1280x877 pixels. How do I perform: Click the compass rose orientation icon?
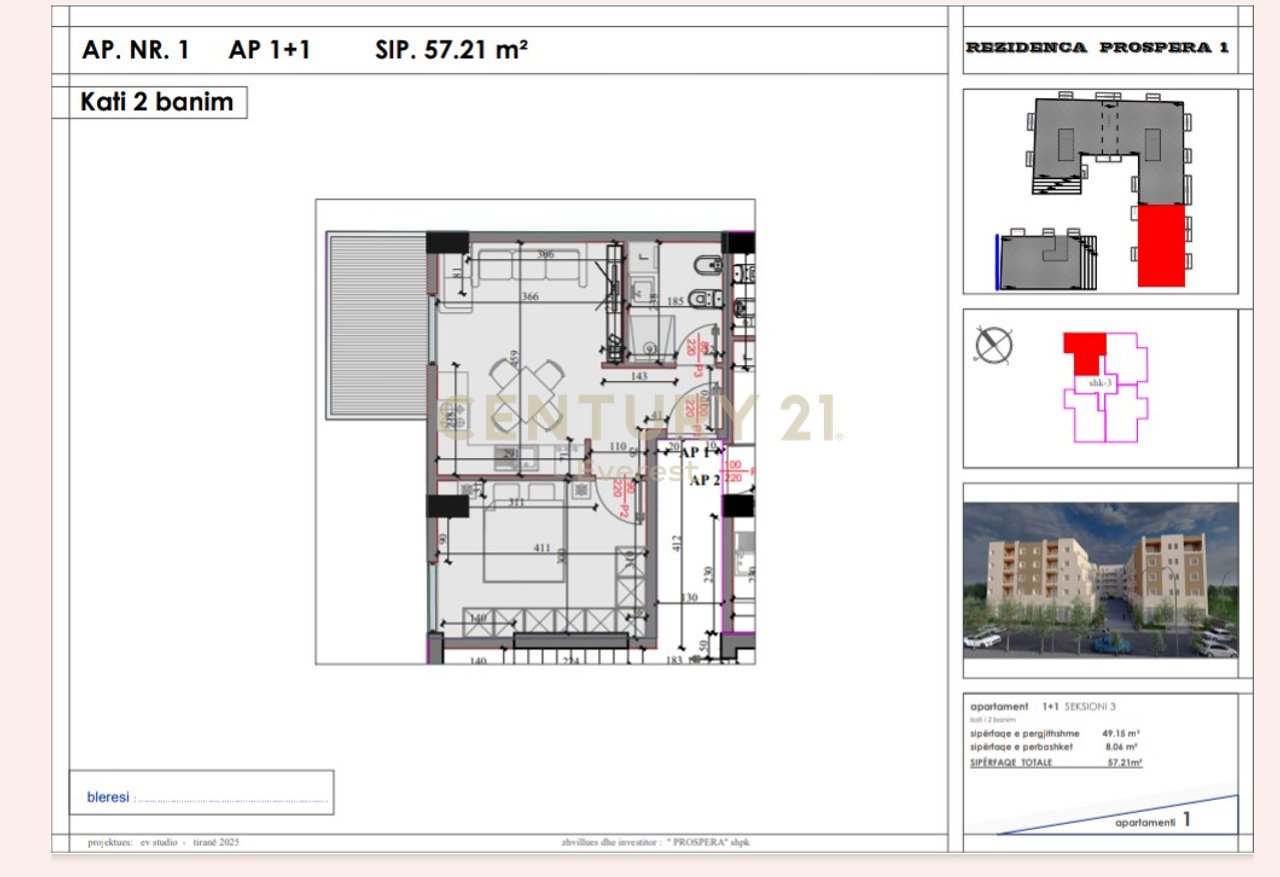pyautogui.click(x=993, y=344)
